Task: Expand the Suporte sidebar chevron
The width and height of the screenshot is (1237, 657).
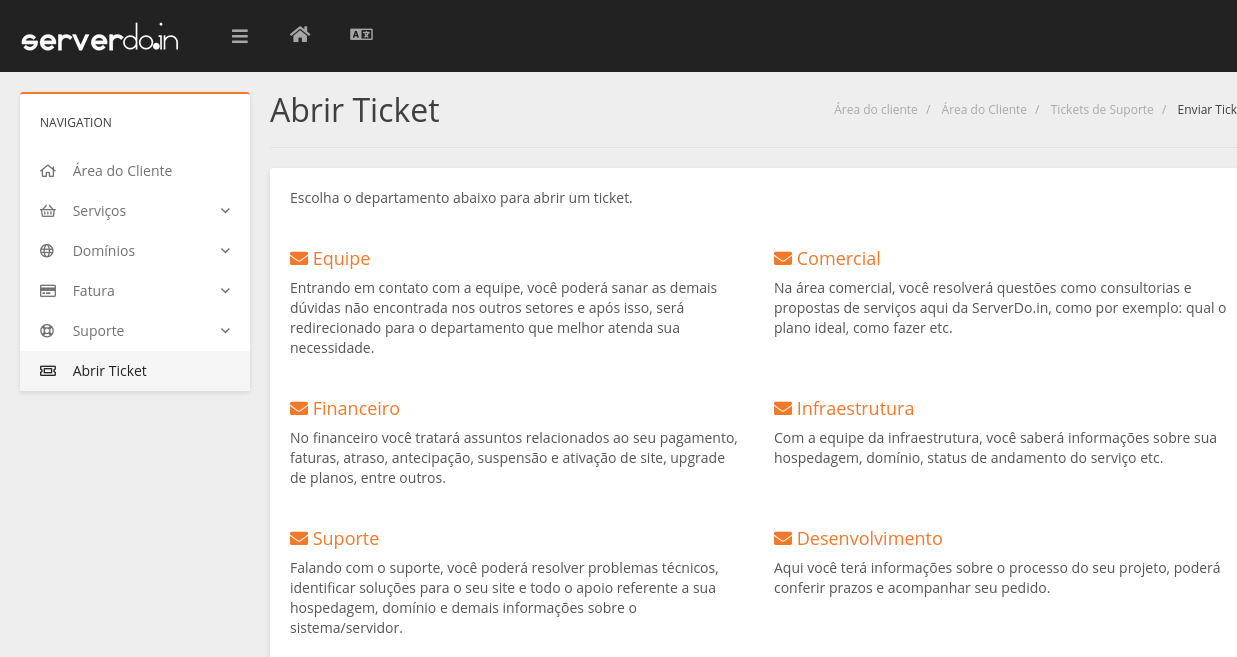Action: pyautogui.click(x=225, y=331)
